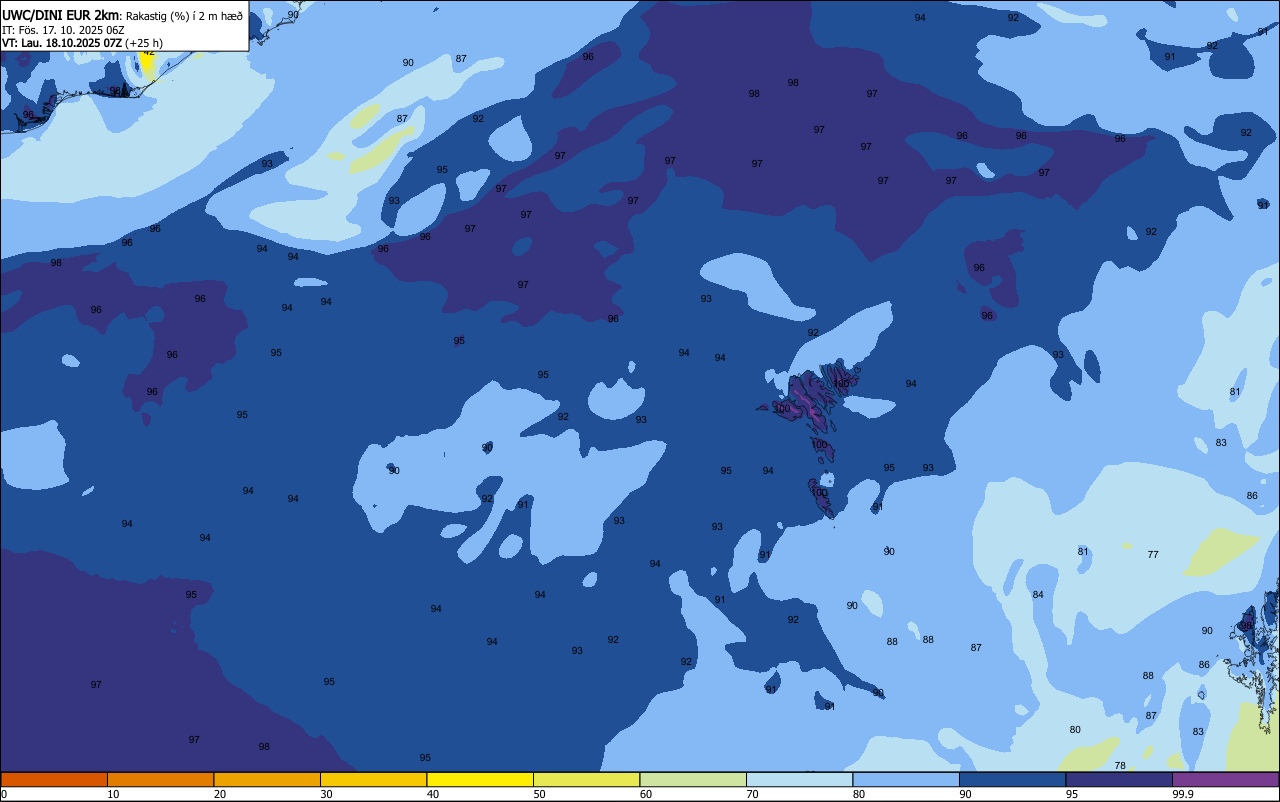Click the dark orange 0–10 legend swatch

[54, 779]
